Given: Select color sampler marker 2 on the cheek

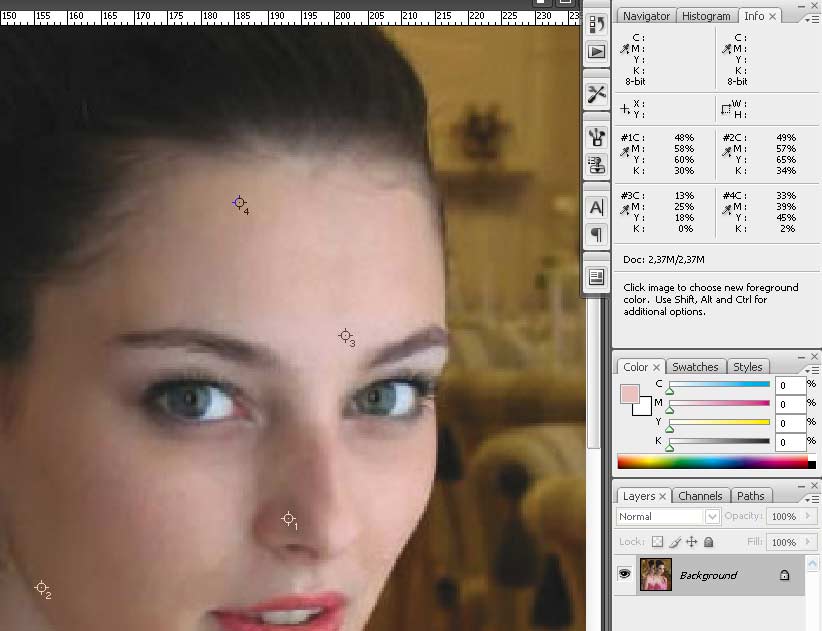Looking at the screenshot, I should pyautogui.click(x=41, y=588).
